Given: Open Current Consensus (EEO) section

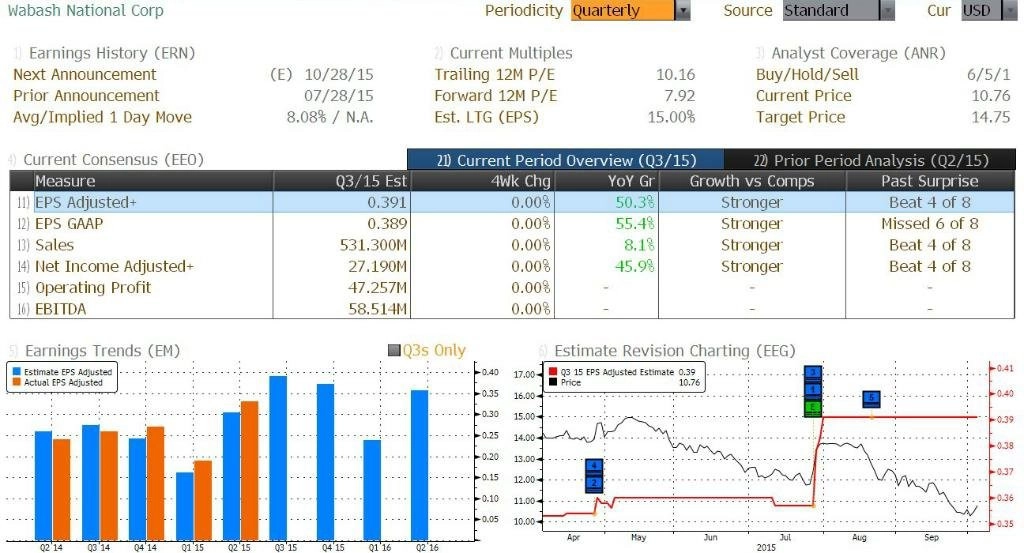Looking at the screenshot, I should pos(114,159).
